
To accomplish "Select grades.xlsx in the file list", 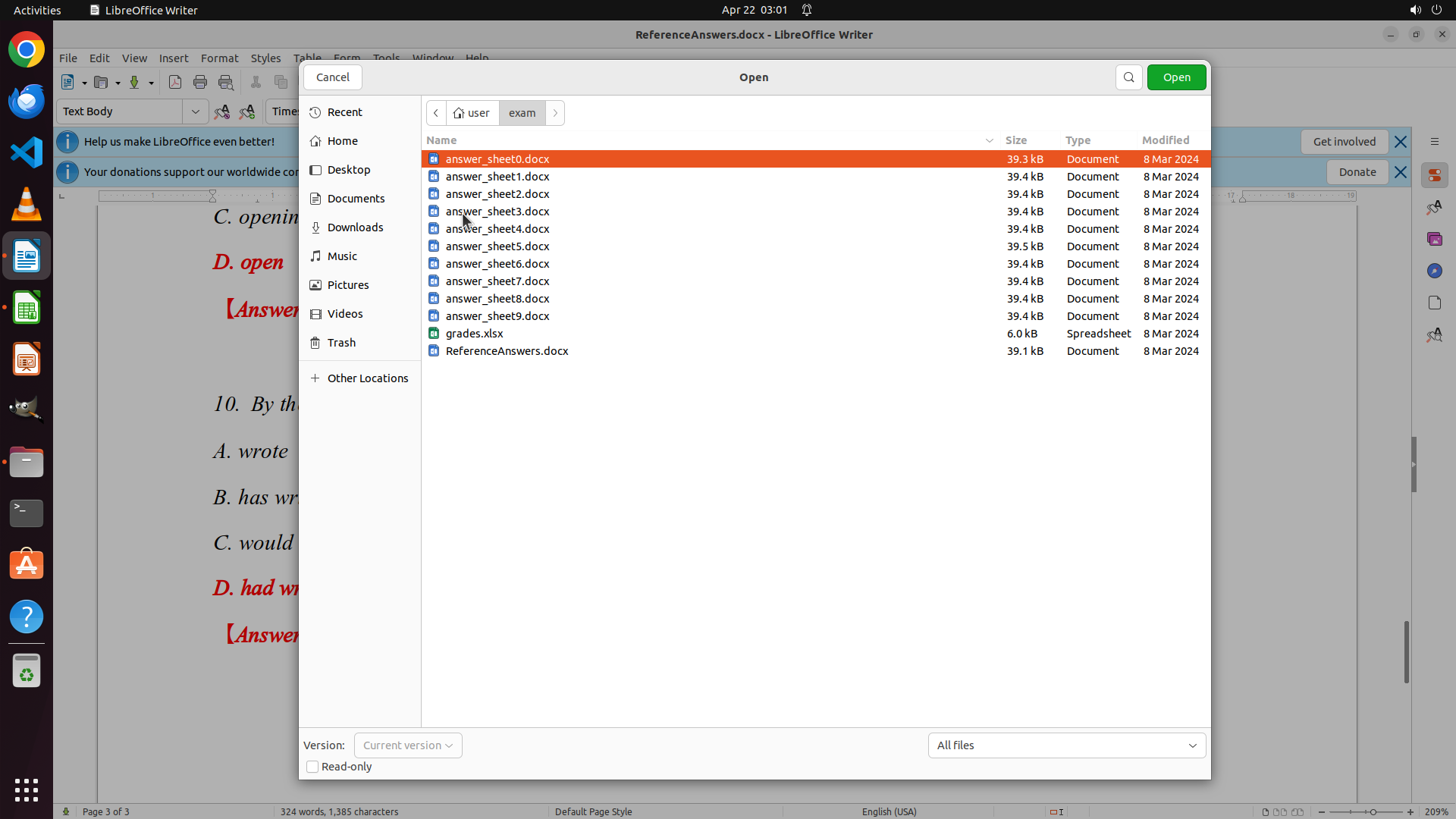I will tap(475, 334).
